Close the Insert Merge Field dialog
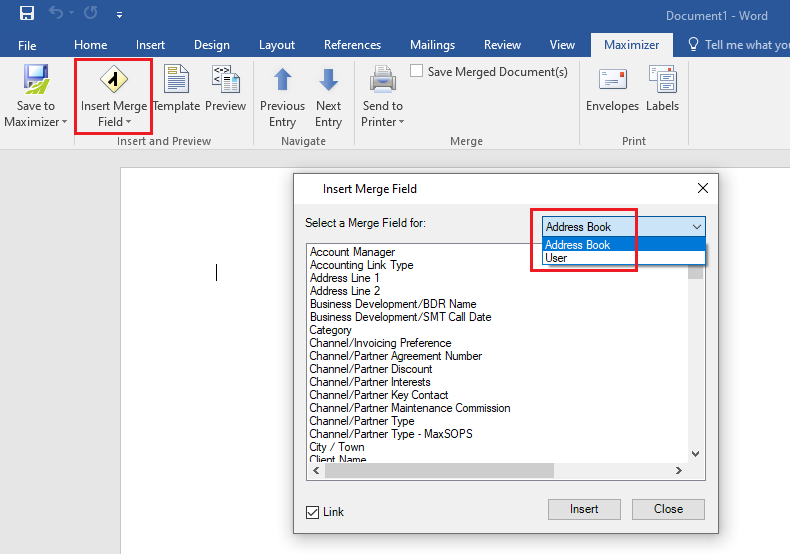Screen dimensions: 790x554 [703, 188]
